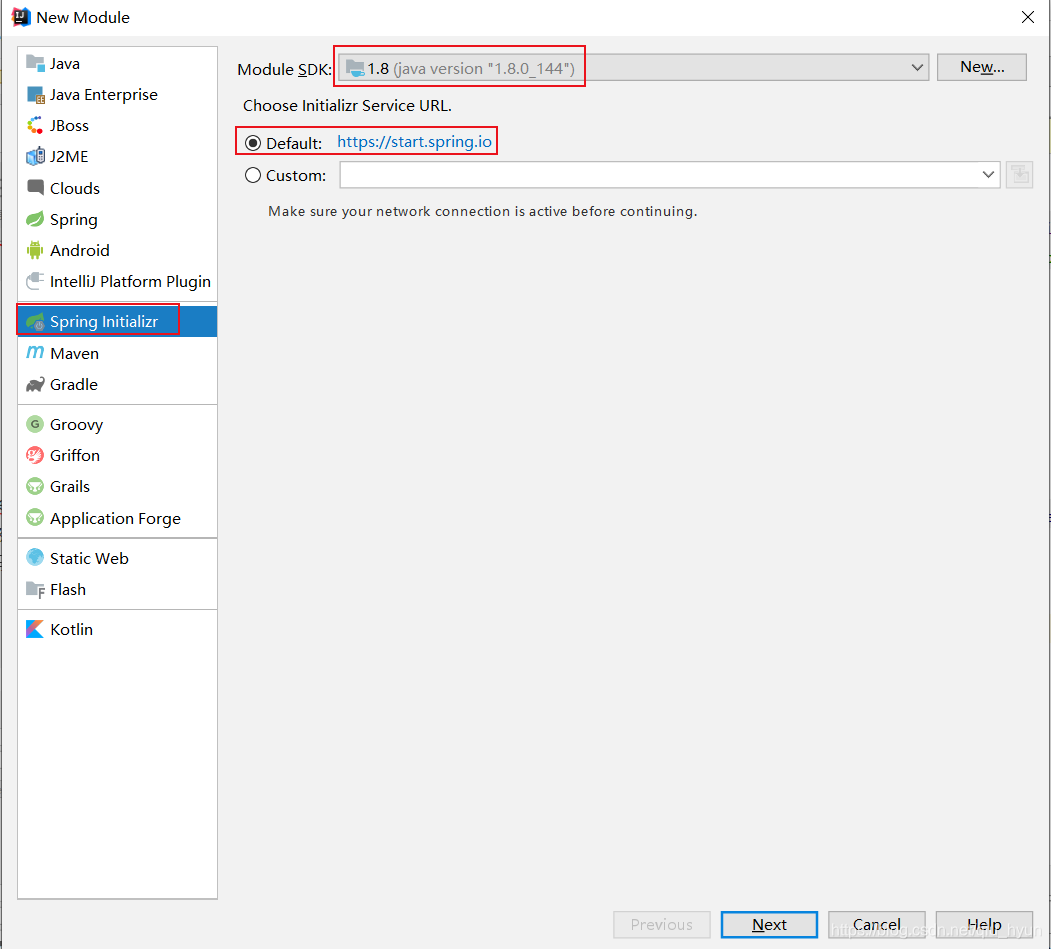Viewport: 1051px width, 949px height.
Task: Click the Help button
Action: click(x=984, y=924)
